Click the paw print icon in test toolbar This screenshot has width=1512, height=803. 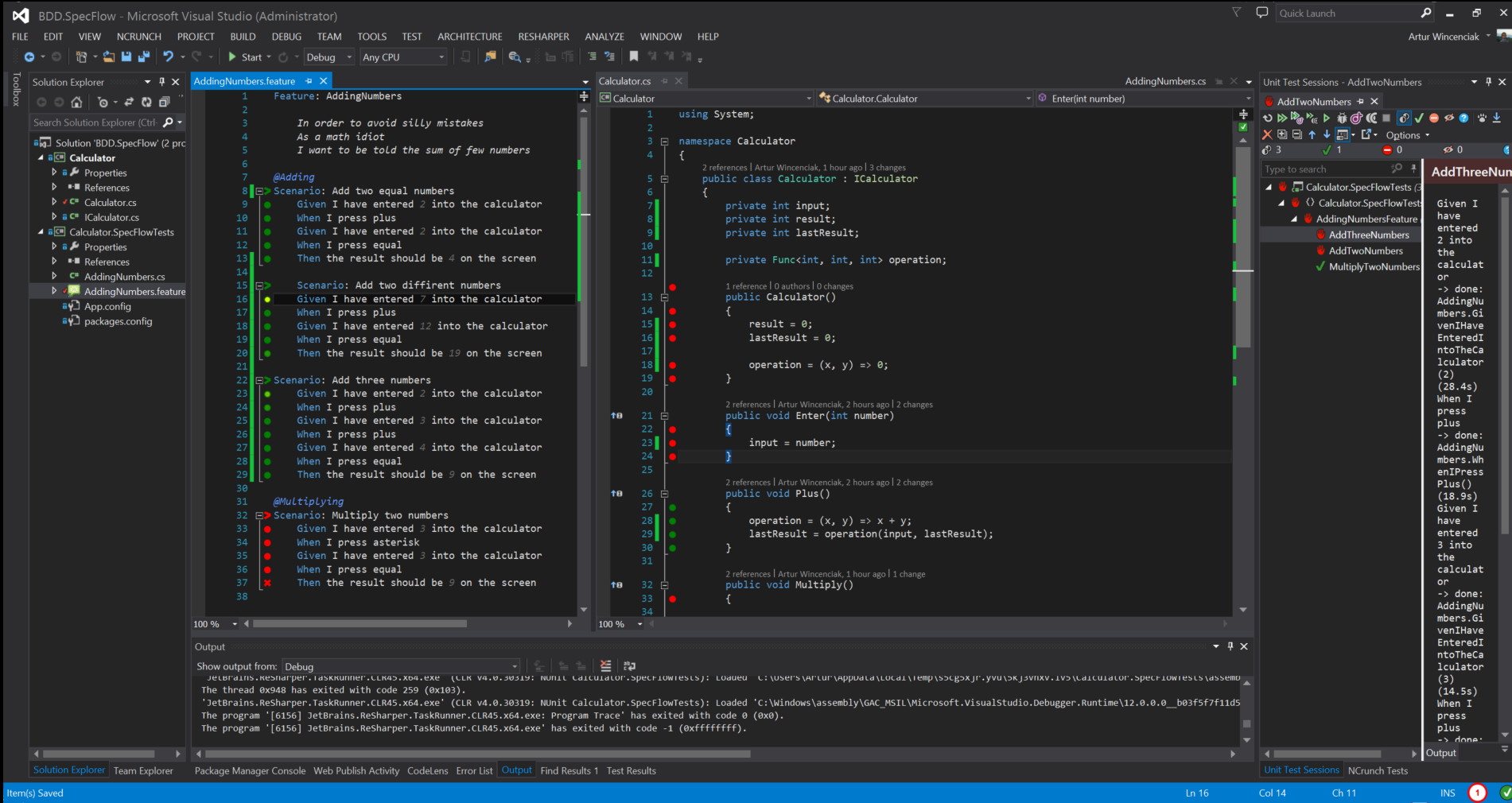1481,118
